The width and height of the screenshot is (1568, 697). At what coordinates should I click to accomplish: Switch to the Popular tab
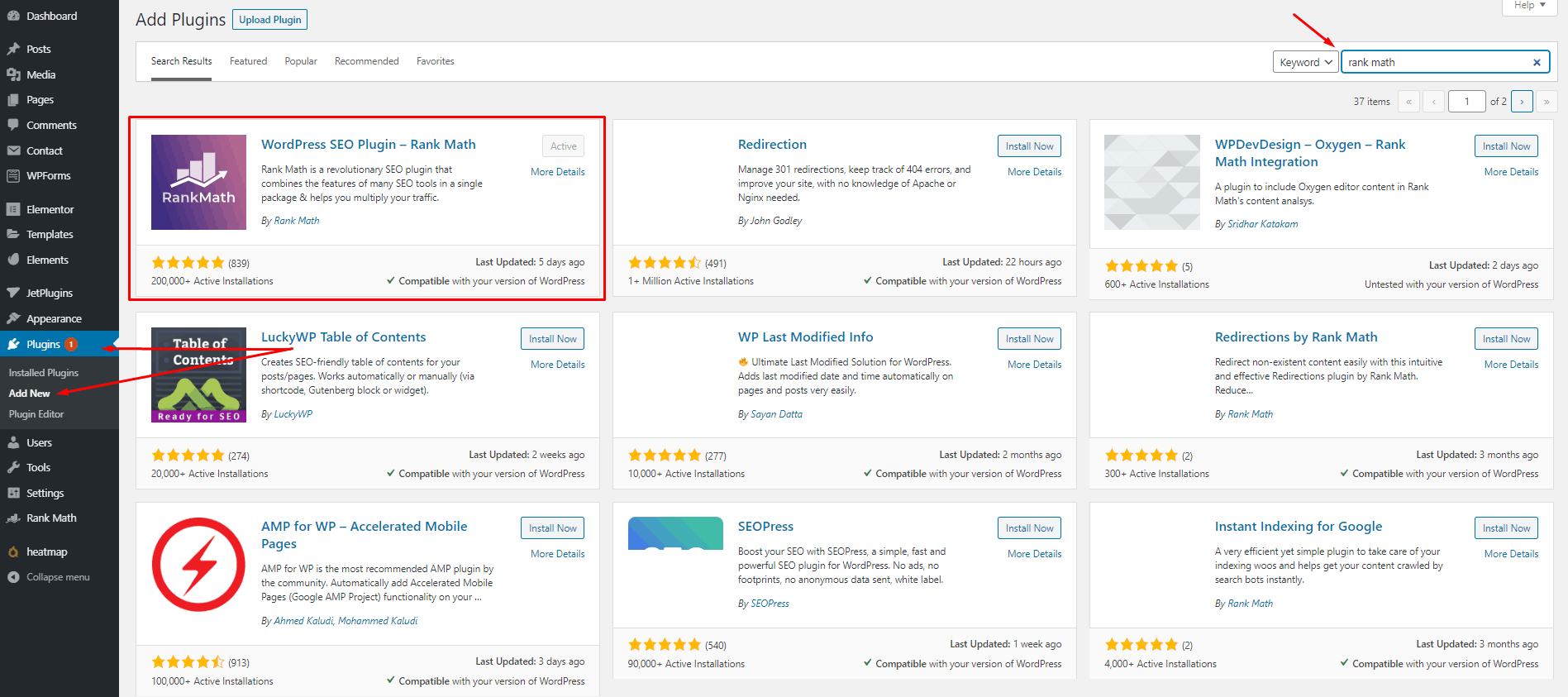tap(301, 61)
